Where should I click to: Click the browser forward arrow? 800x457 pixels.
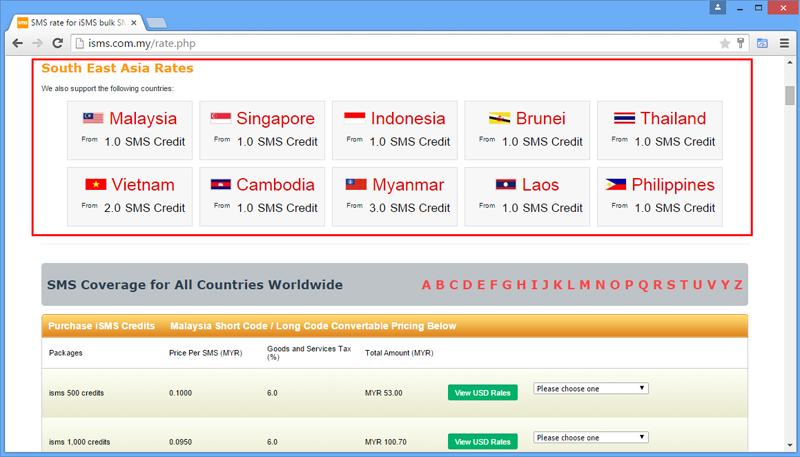pyautogui.click(x=37, y=43)
